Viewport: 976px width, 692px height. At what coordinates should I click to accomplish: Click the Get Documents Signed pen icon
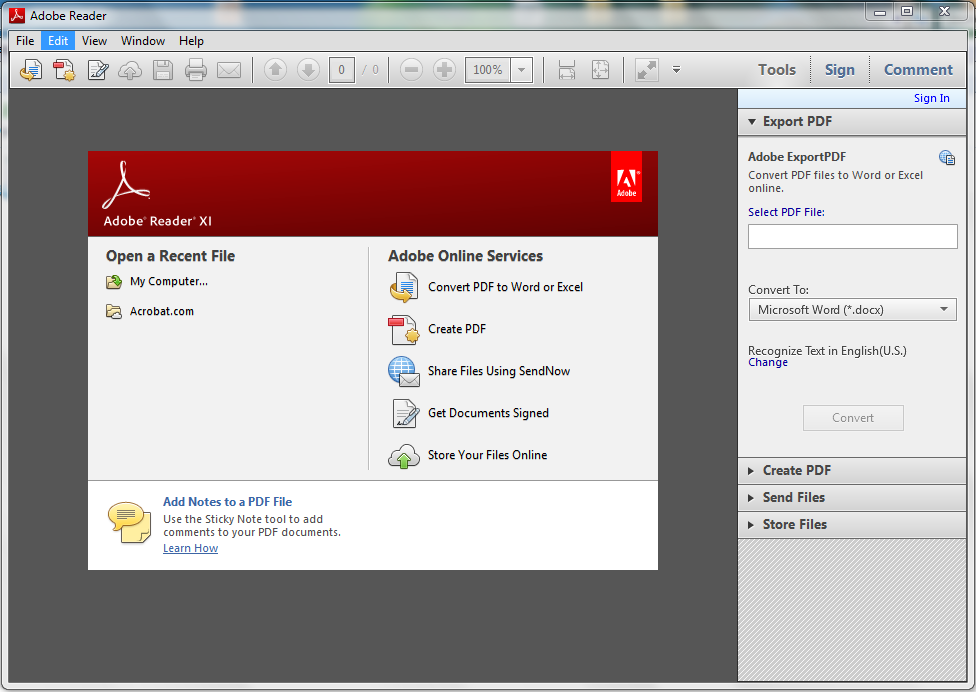(405, 413)
